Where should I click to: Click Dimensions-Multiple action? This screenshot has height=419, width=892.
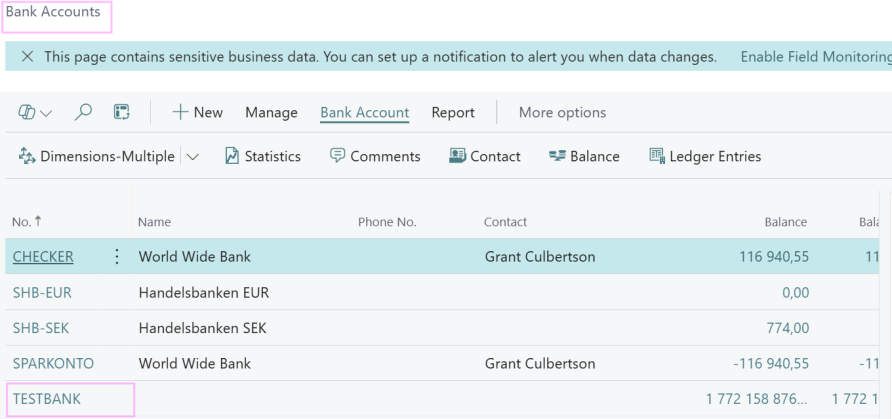click(97, 156)
